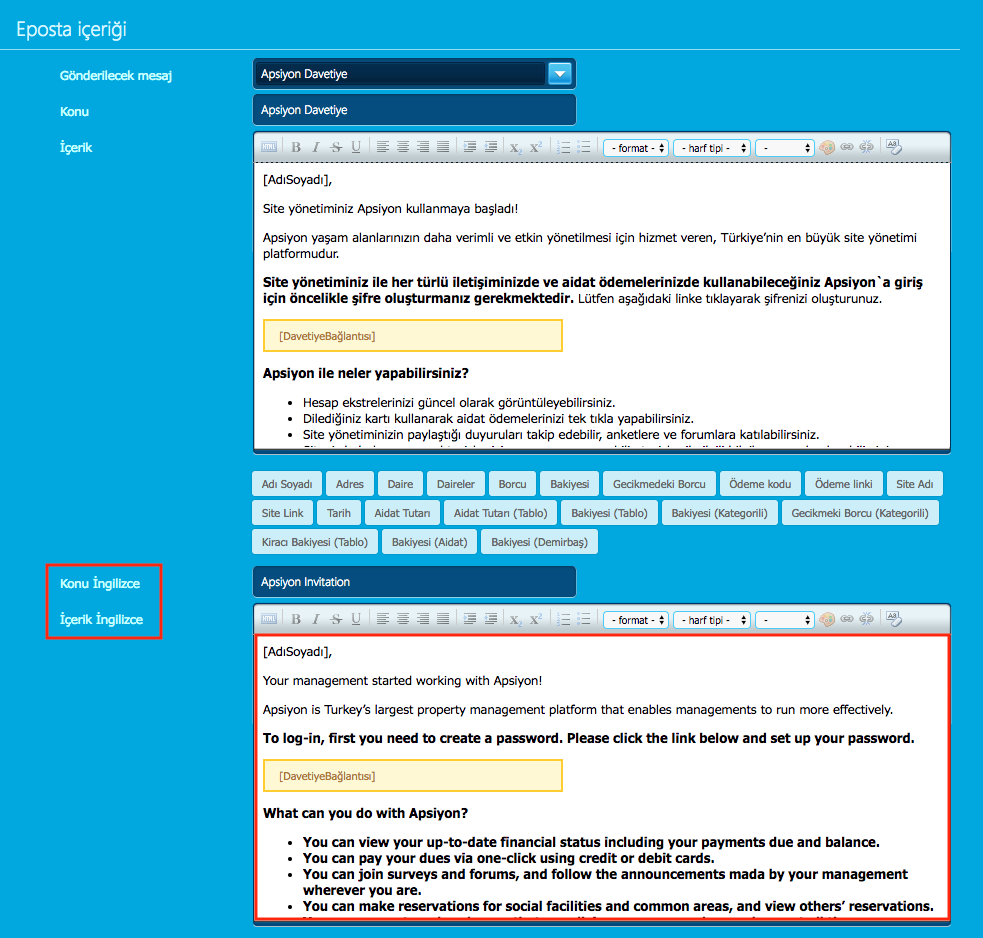Image resolution: width=983 pixels, height=938 pixels.
Task: Align text left in İçerik editor
Action: click(383, 147)
